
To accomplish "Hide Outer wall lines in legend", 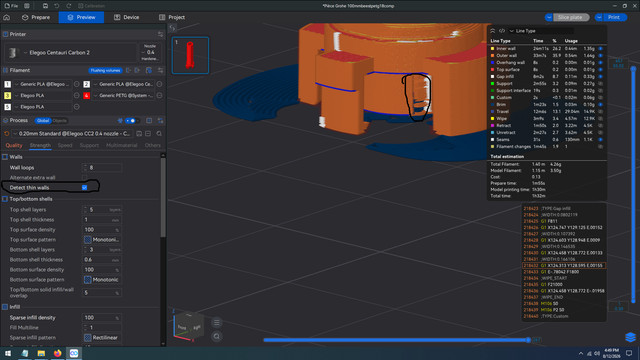I will pyautogui.click(x=600, y=56).
